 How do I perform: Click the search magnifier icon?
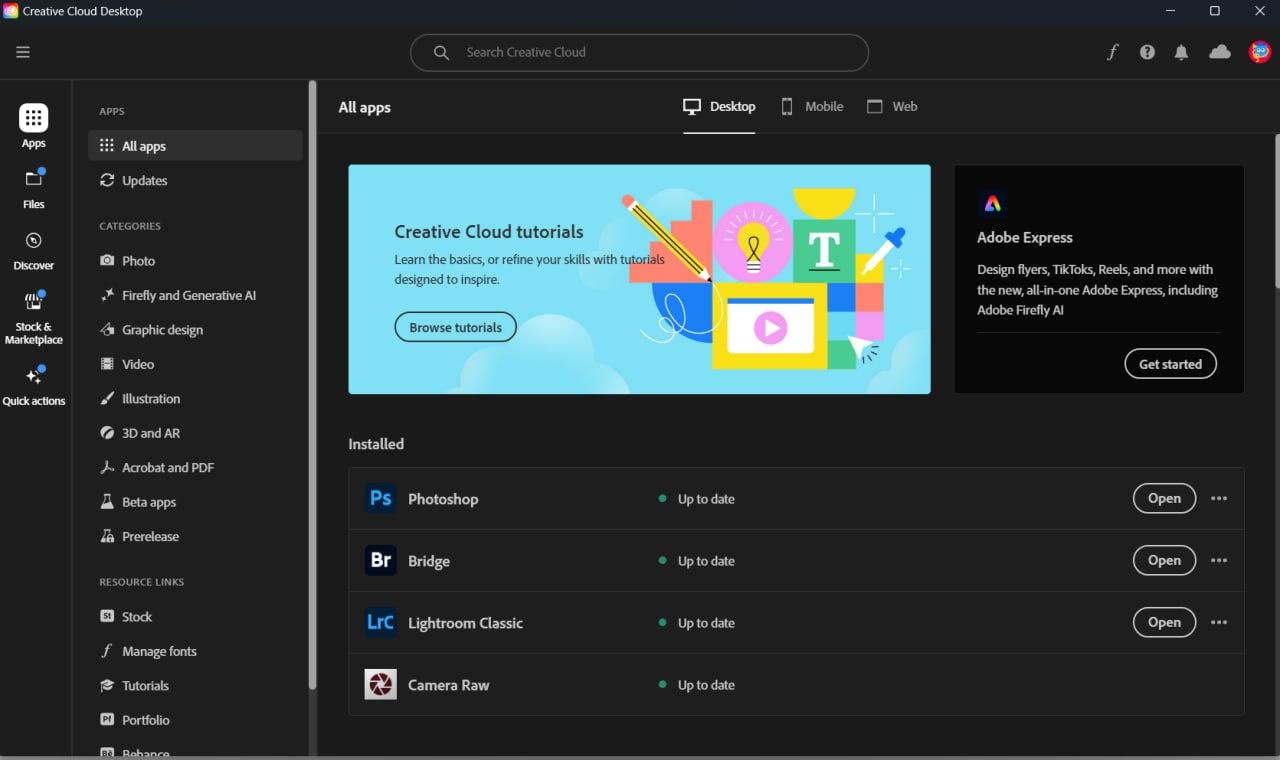[441, 52]
